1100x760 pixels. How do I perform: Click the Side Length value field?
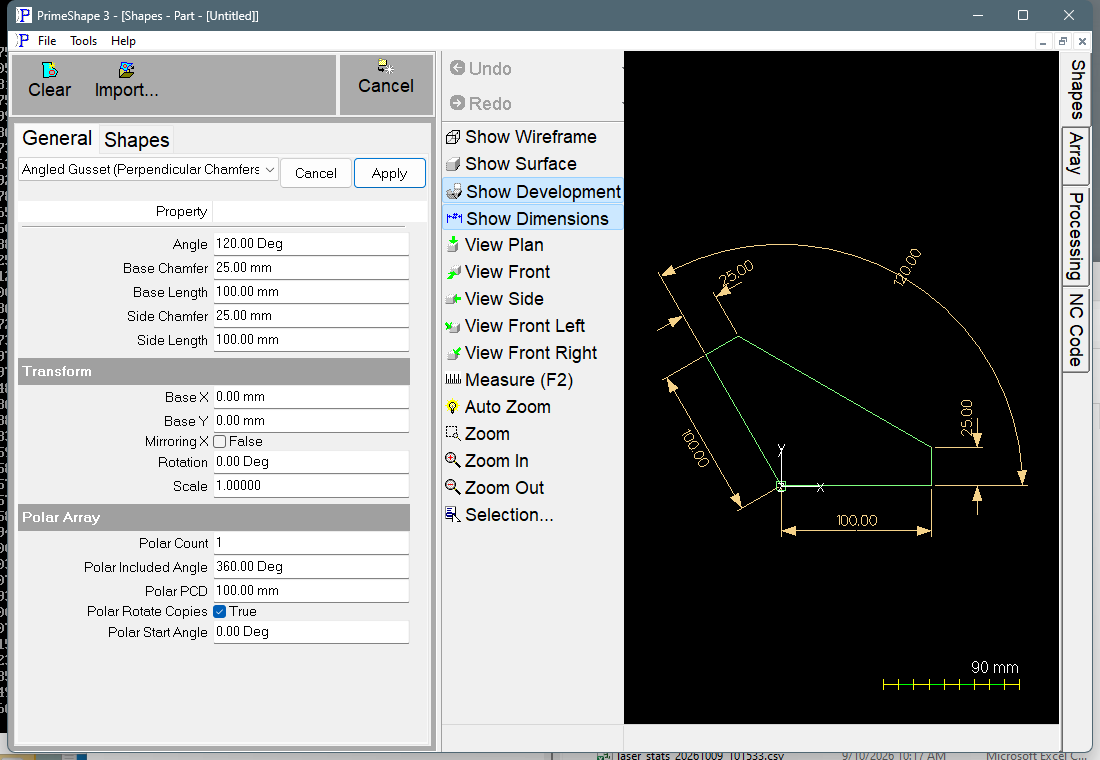tap(311, 340)
